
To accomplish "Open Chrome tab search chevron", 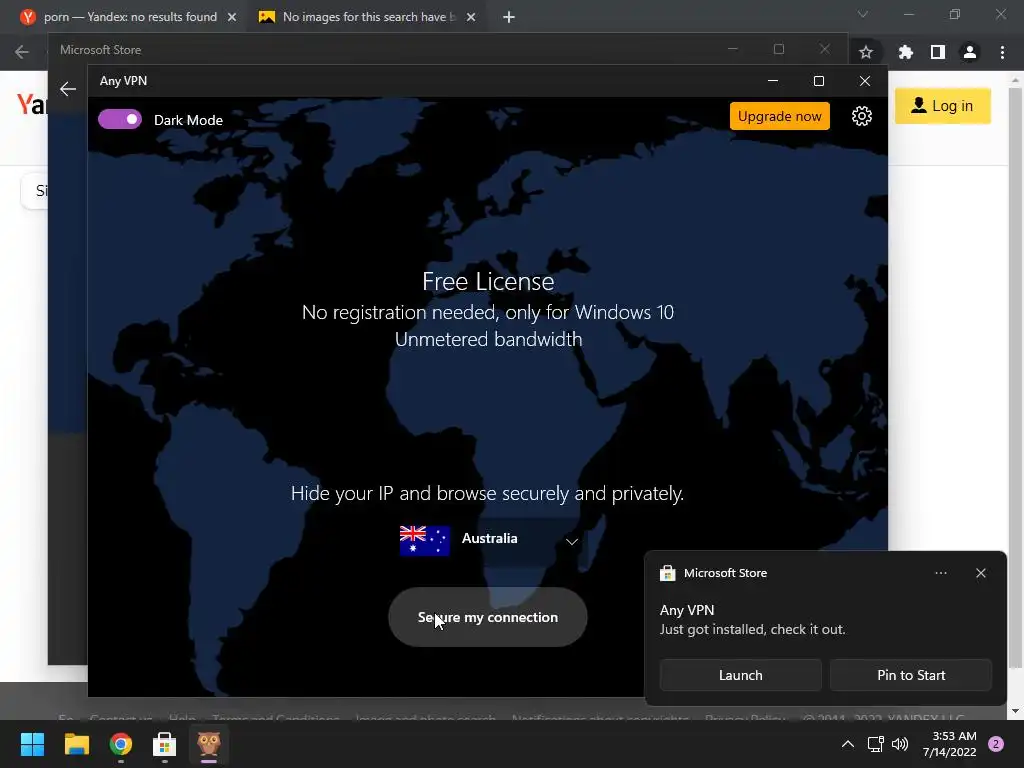I will pos(862,14).
